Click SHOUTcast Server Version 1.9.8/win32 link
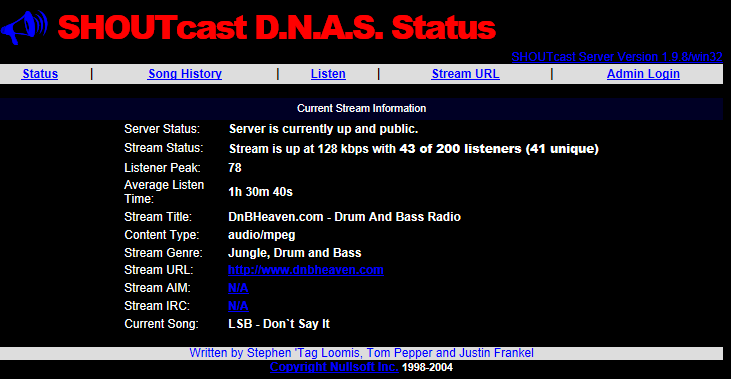The height and width of the screenshot is (379, 731). click(x=617, y=57)
